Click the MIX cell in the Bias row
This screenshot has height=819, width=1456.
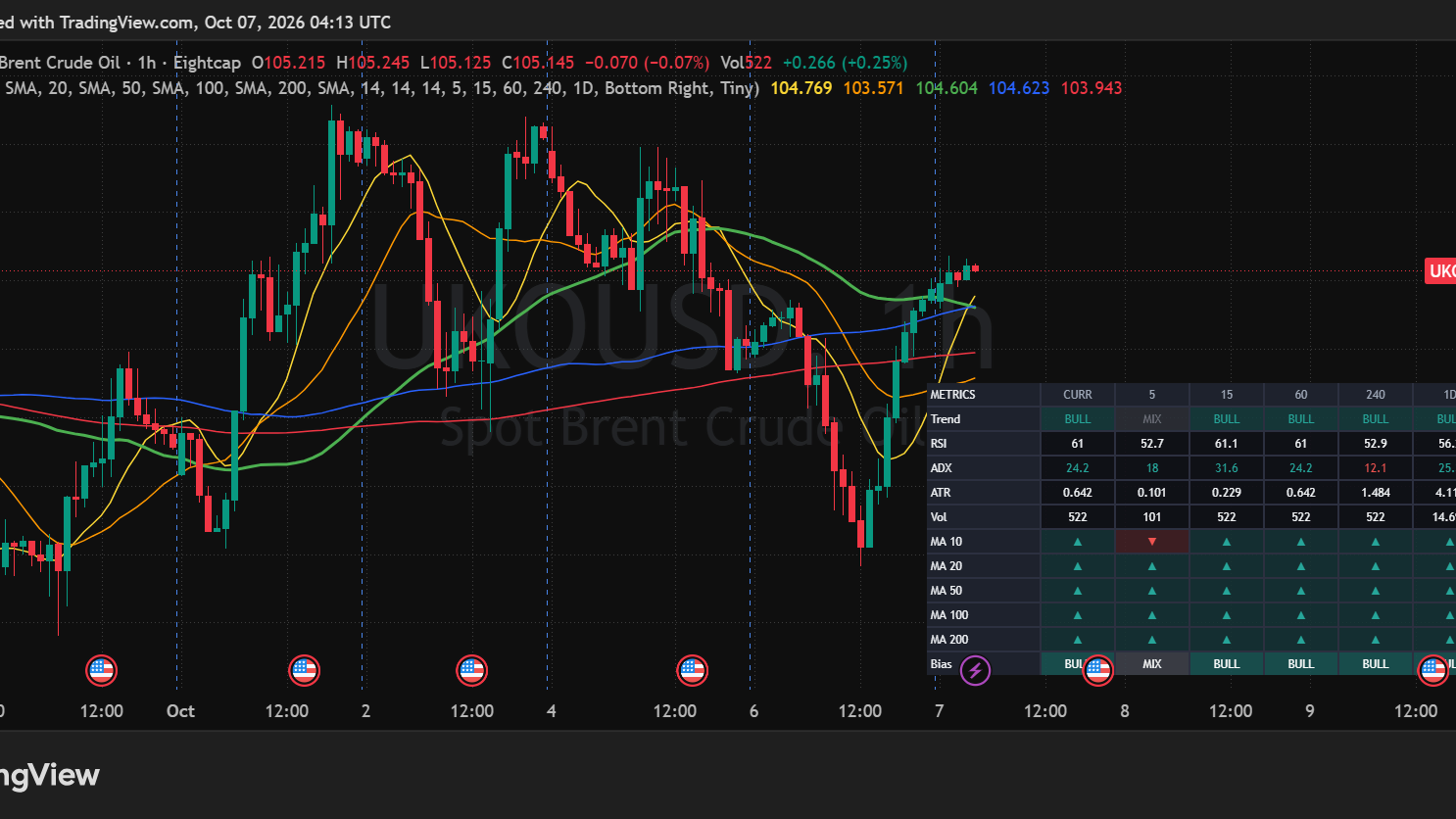pos(1152,664)
